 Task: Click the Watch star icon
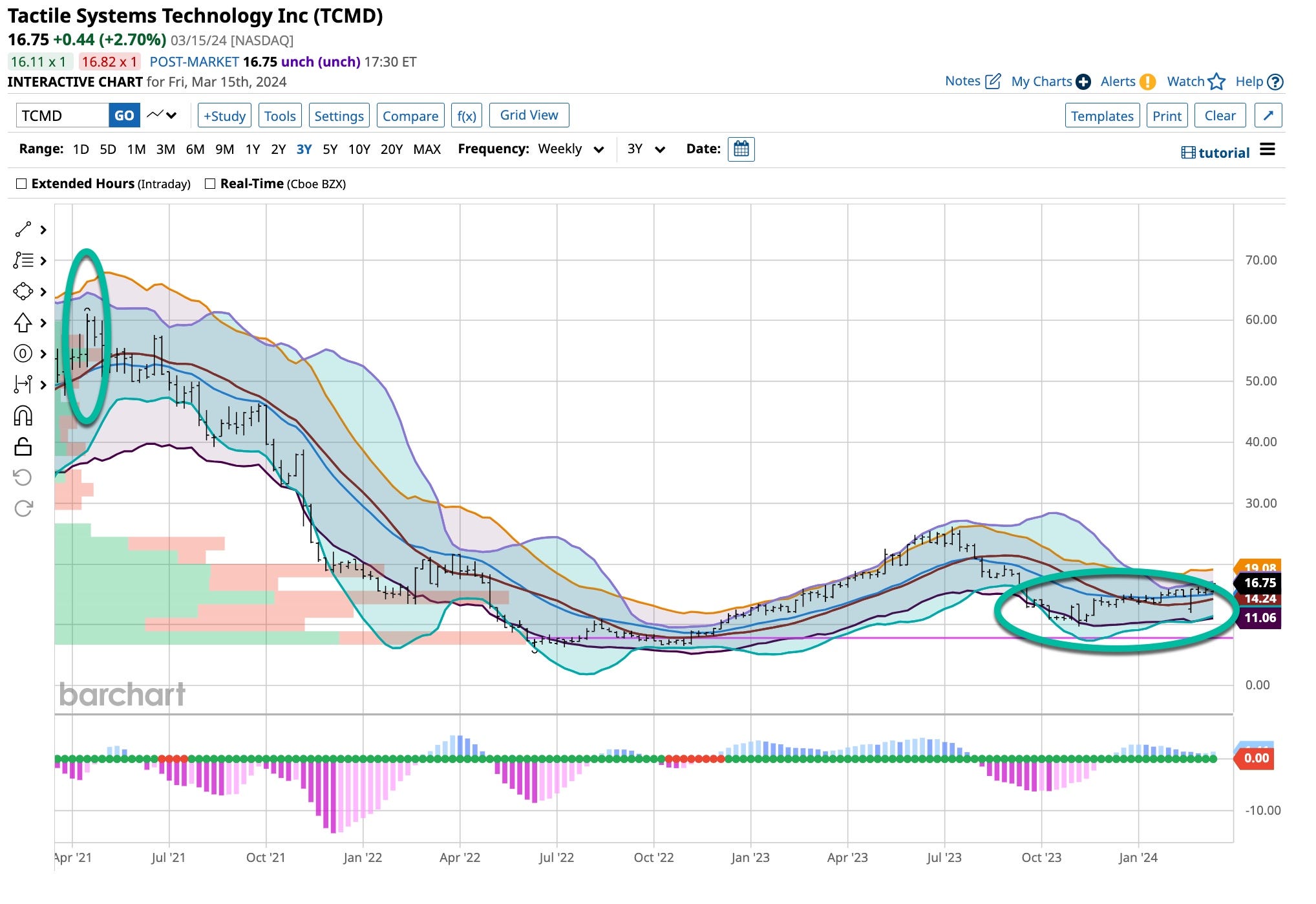tap(1216, 81)
